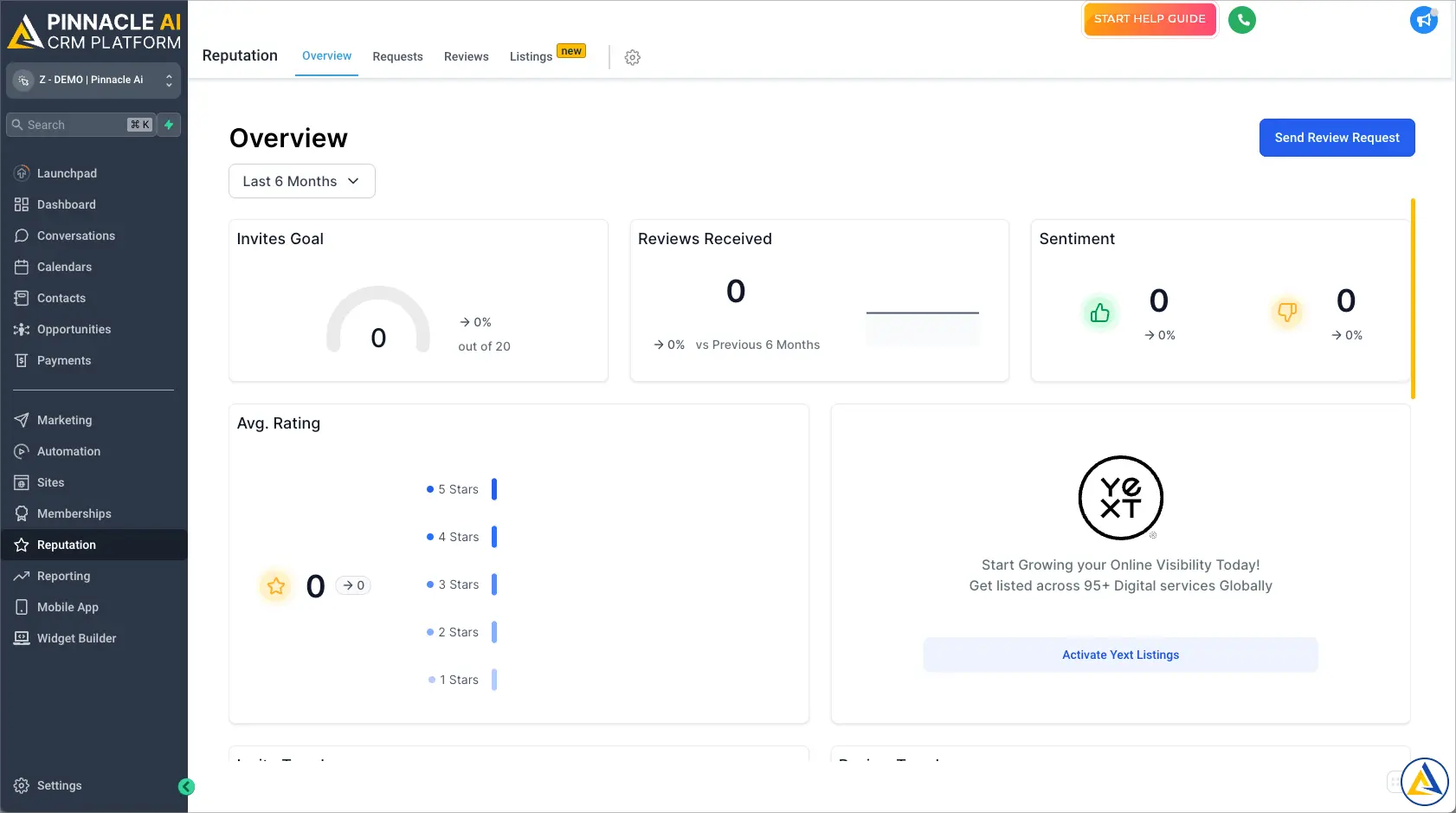Open the Last 6 Months filter dropdown
This screenshot has height=813, width=1456.
[x=301, y=181]
